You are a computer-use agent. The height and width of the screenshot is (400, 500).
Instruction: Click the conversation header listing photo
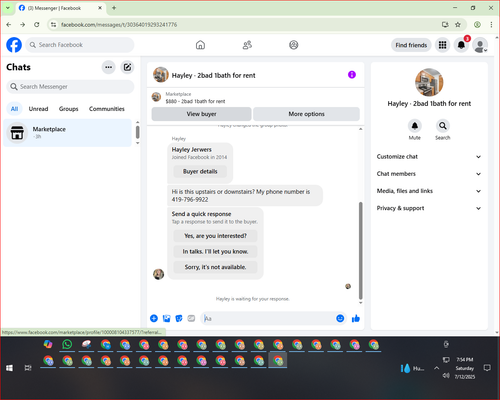click(x=160, y=75)
